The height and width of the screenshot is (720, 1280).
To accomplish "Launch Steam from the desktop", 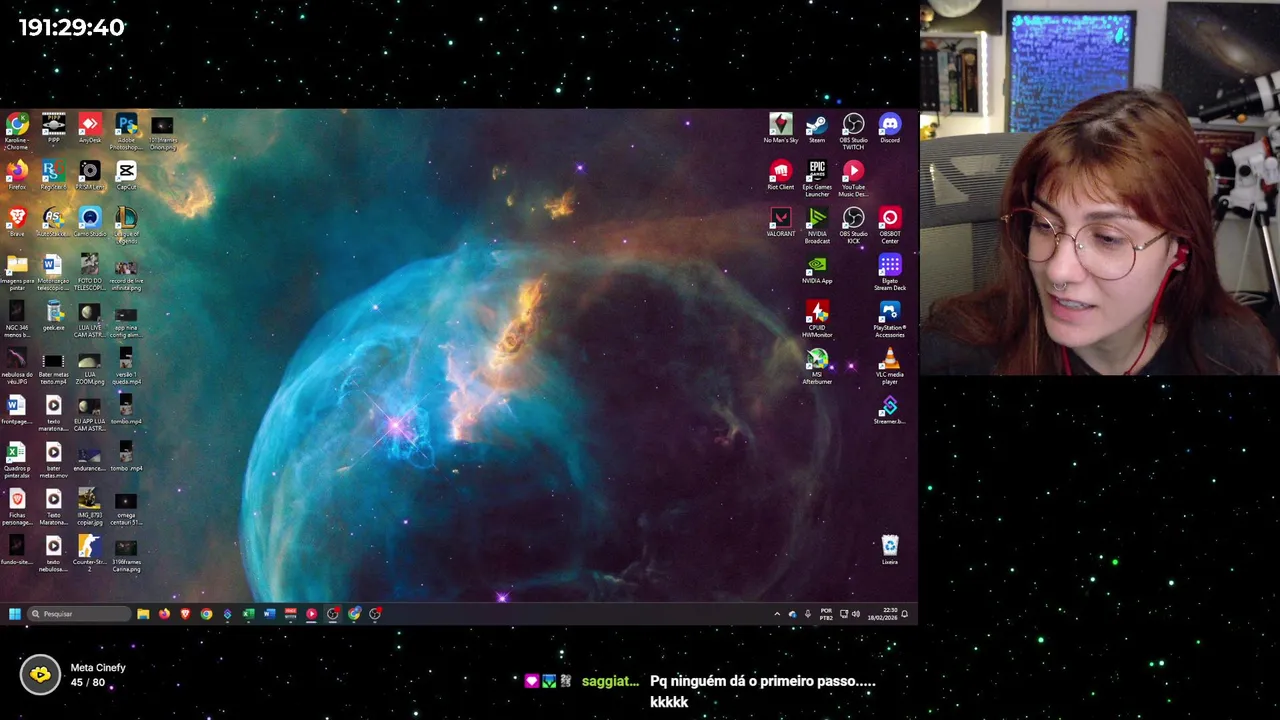I will (x=817, y=128).
